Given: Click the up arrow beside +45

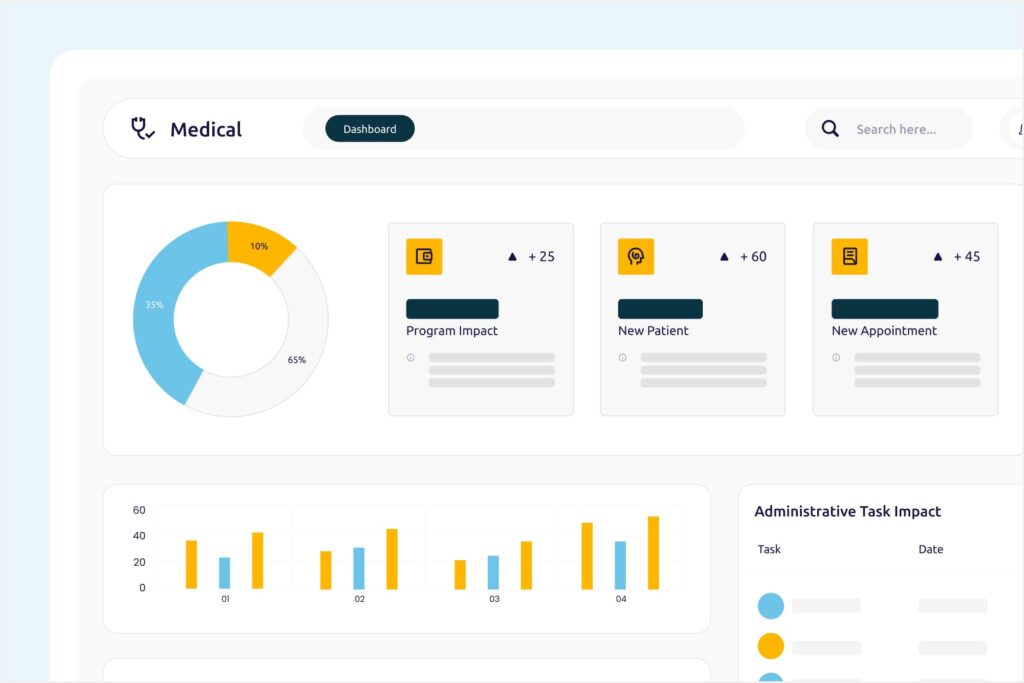Looking at the screenshot, I should pos(938,257).
